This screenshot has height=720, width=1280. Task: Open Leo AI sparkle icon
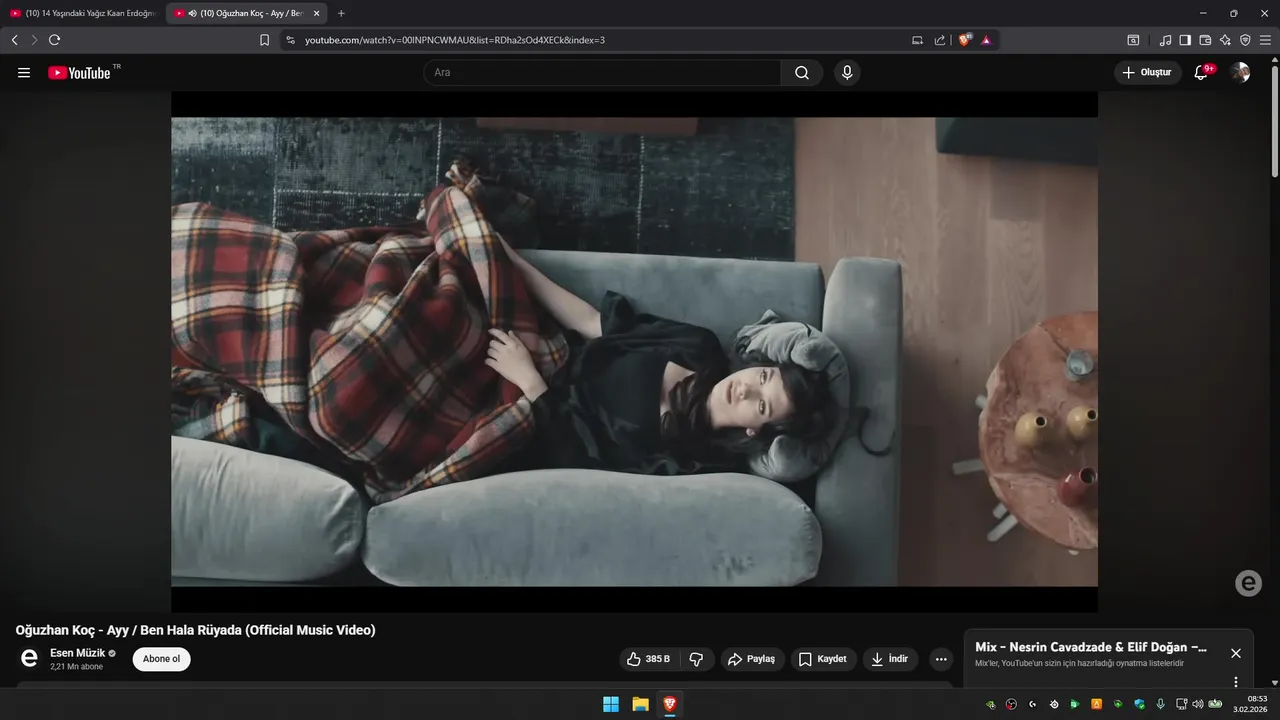pos(1225,40)
